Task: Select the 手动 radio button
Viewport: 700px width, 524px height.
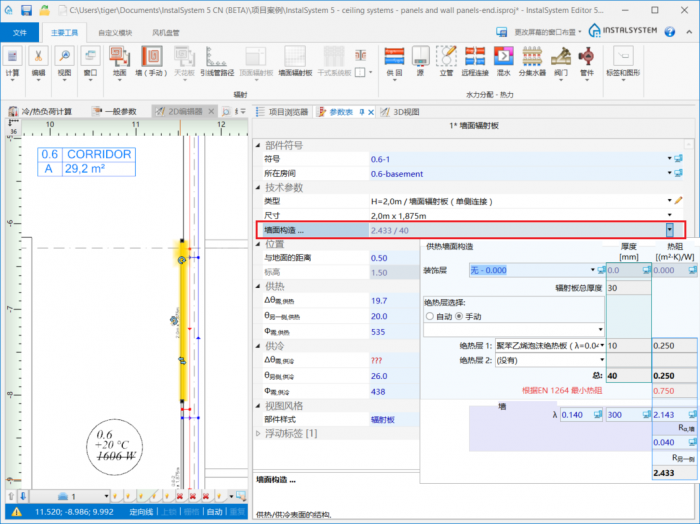Action: (459, 316)
